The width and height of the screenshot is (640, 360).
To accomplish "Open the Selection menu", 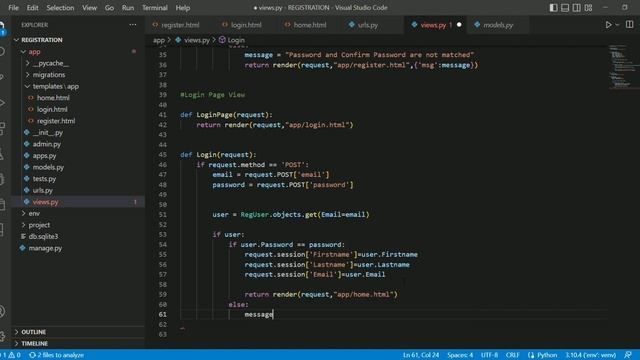I will pos(60,8).
